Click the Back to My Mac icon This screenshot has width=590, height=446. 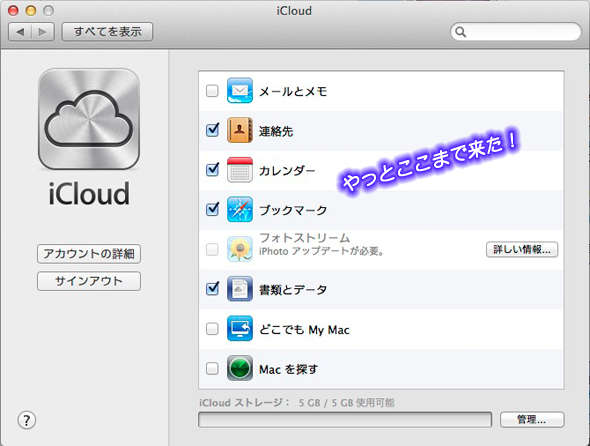click(240, 328)
